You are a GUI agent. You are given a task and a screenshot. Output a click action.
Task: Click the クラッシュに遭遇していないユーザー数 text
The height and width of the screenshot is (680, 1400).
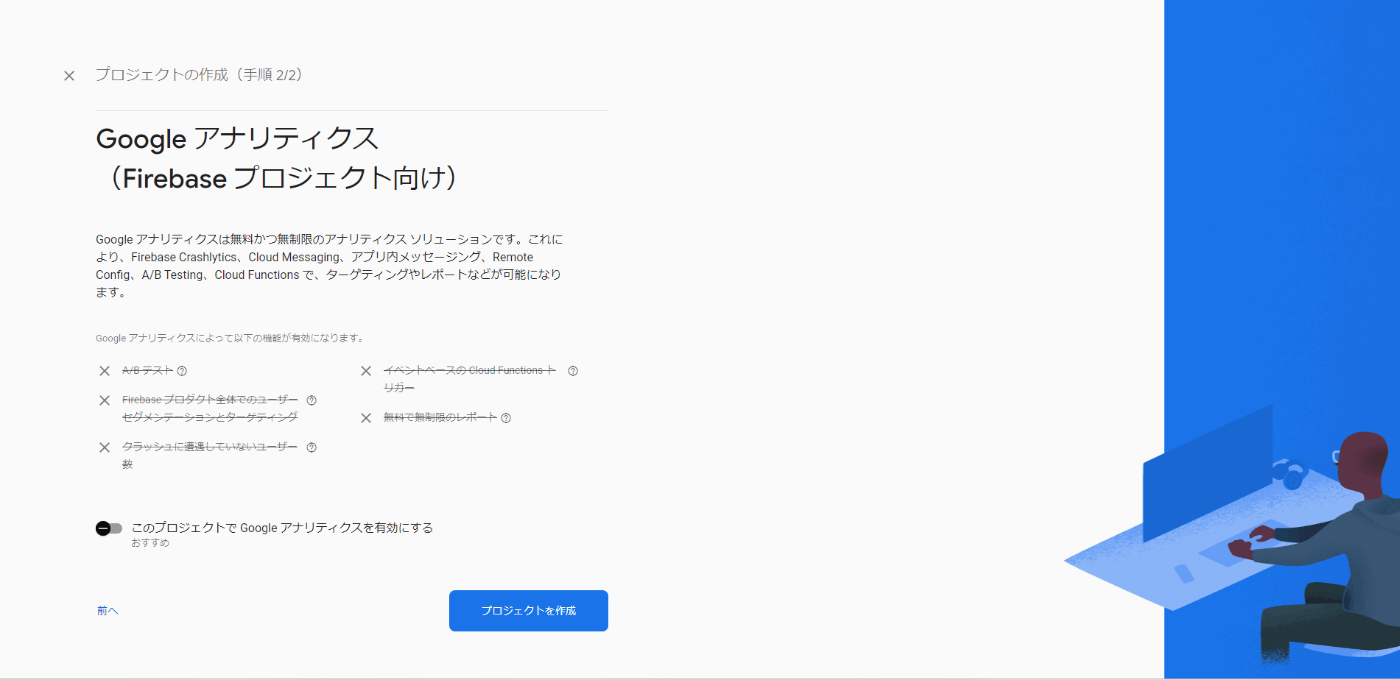pos(210,455)
